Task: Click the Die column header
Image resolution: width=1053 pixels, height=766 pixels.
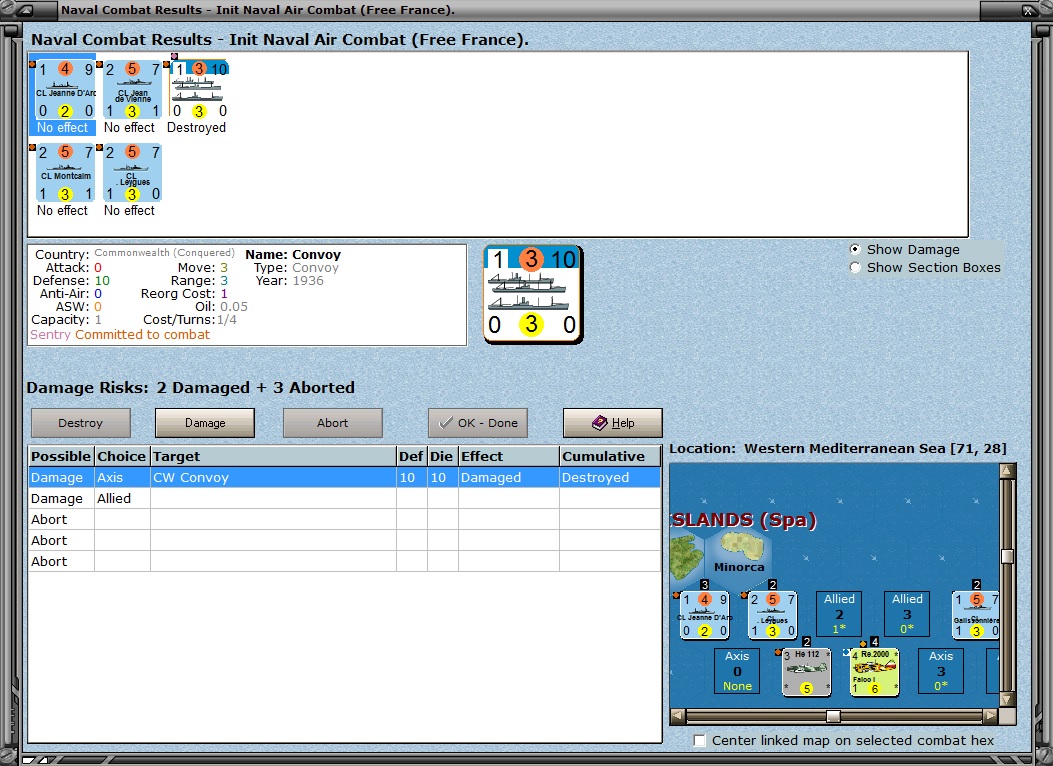Action: (442, 457)
